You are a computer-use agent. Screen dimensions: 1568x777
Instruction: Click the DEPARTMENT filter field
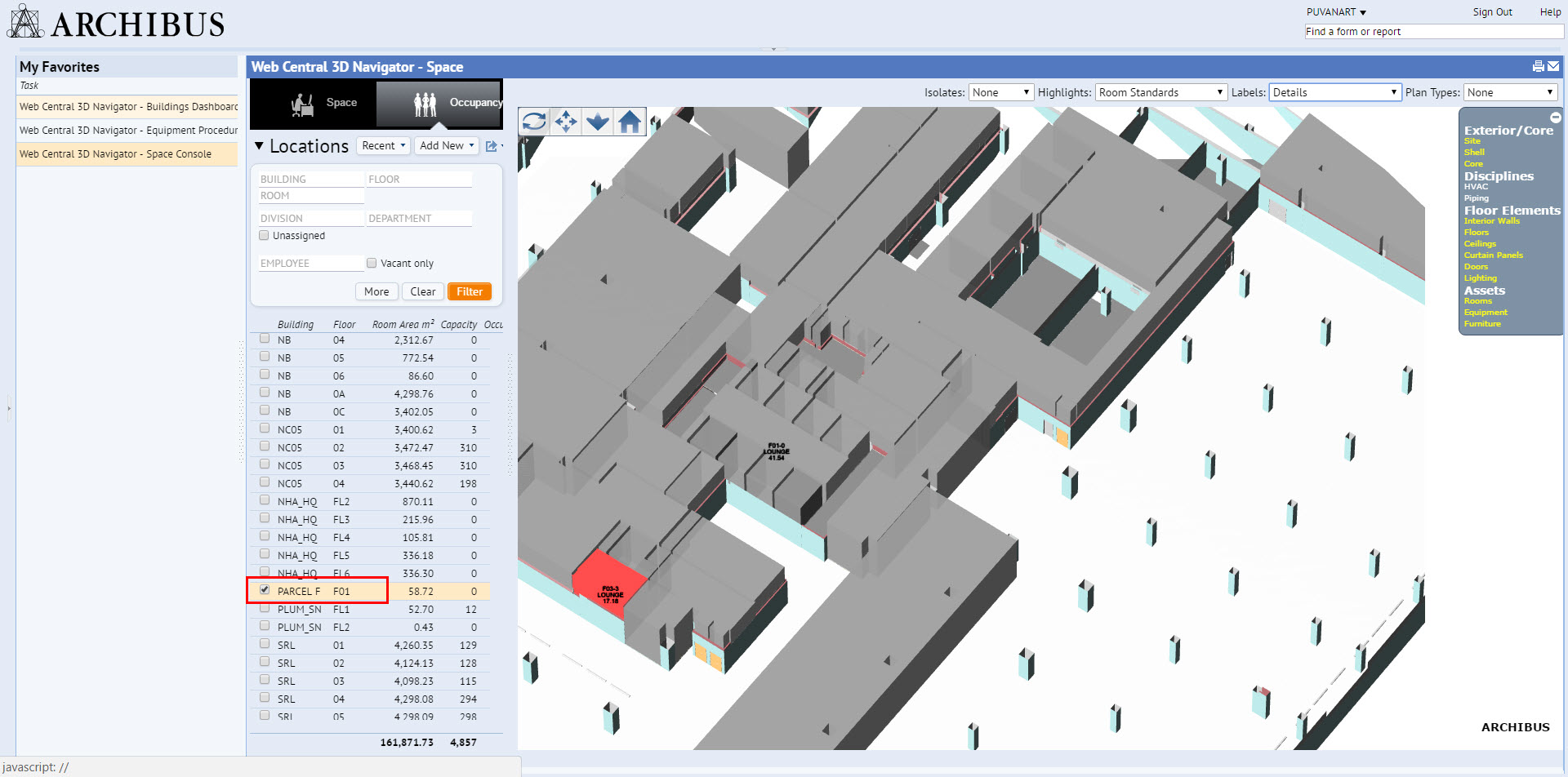(x=419, y=219)
